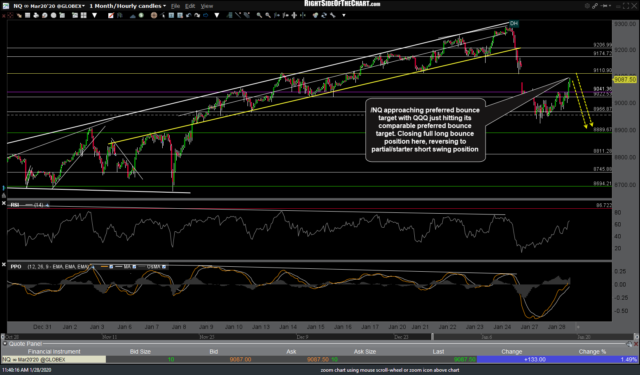Select the blue ellipse drawing tool

(x=205, y=15)
